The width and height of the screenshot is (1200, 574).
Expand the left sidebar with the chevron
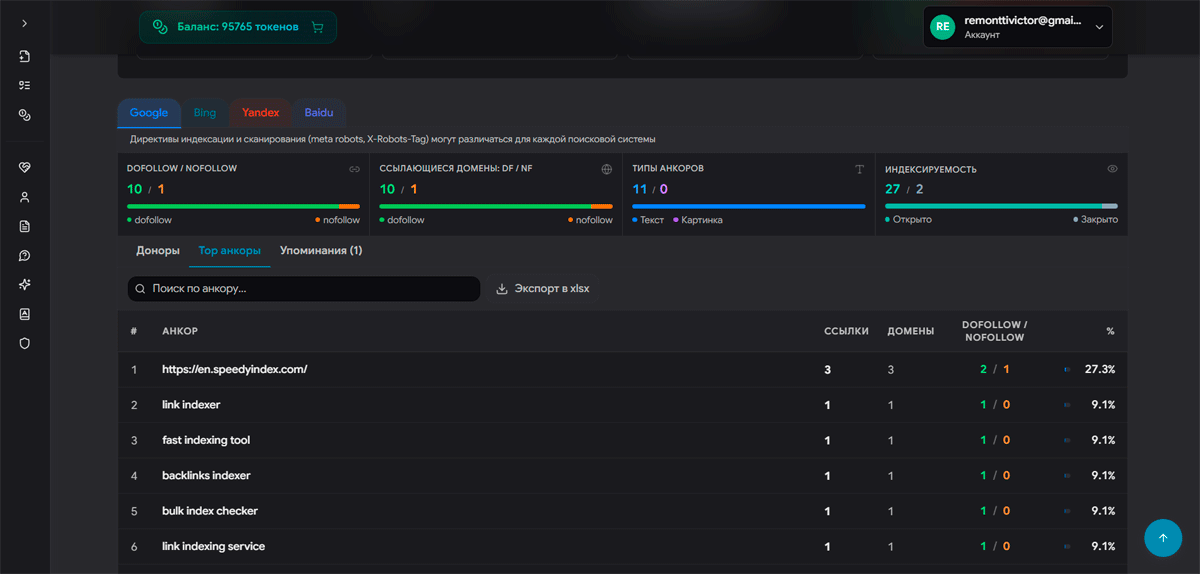(x=25, y=23)
